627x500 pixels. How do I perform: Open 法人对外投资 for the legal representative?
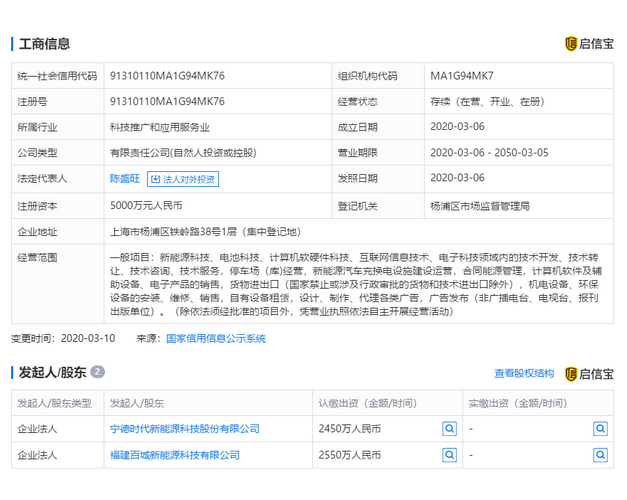coord(182,179)
